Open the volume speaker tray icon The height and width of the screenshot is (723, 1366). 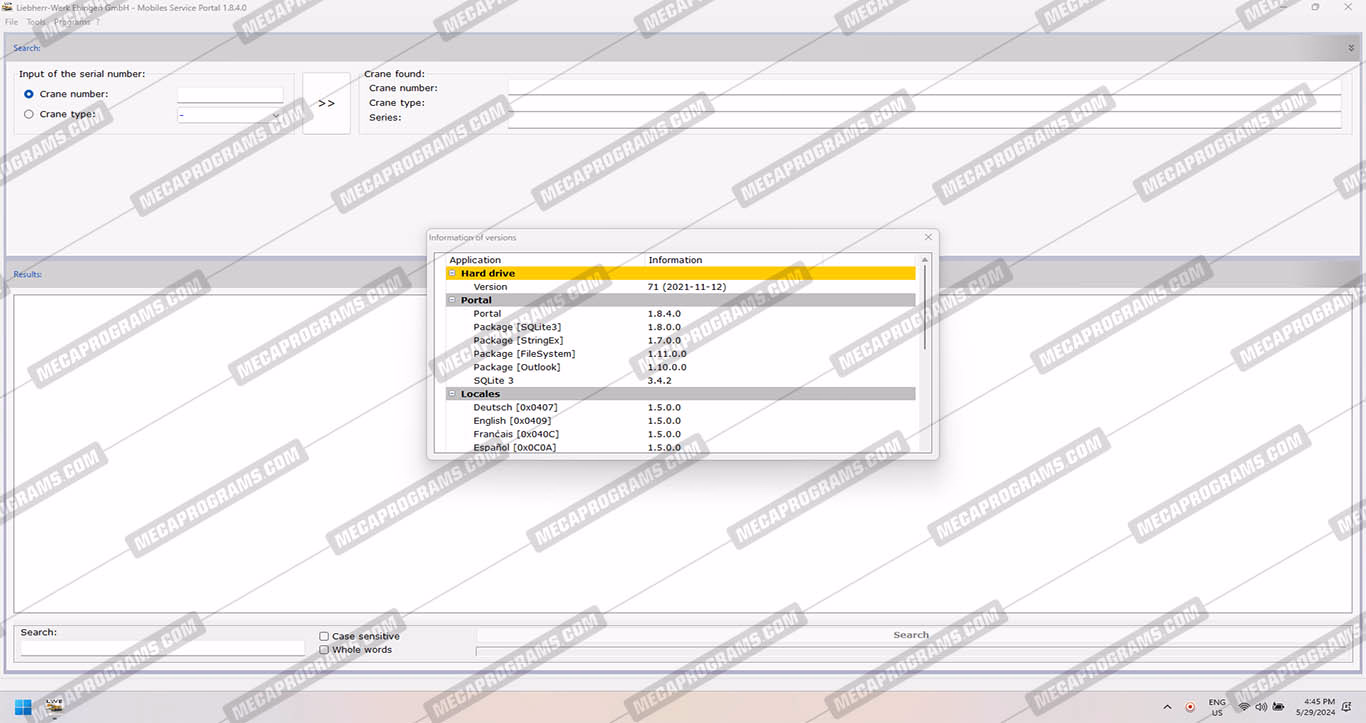1261,707
